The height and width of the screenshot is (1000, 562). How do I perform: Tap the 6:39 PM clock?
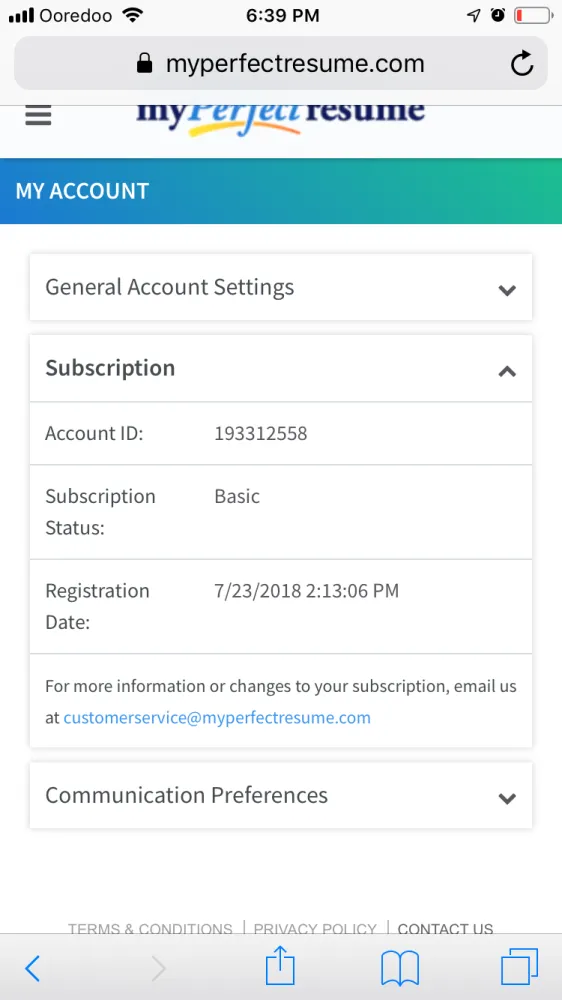[x=283, y=15]
